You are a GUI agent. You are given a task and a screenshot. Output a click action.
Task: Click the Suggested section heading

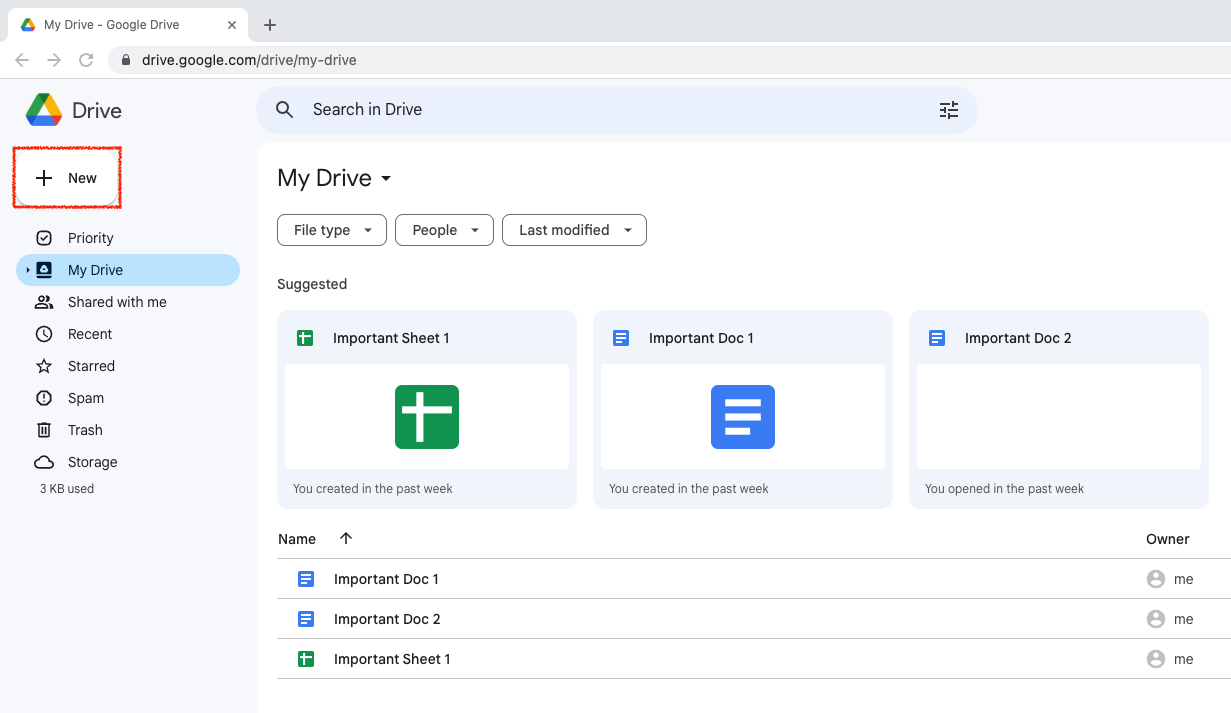coord(312,284)
